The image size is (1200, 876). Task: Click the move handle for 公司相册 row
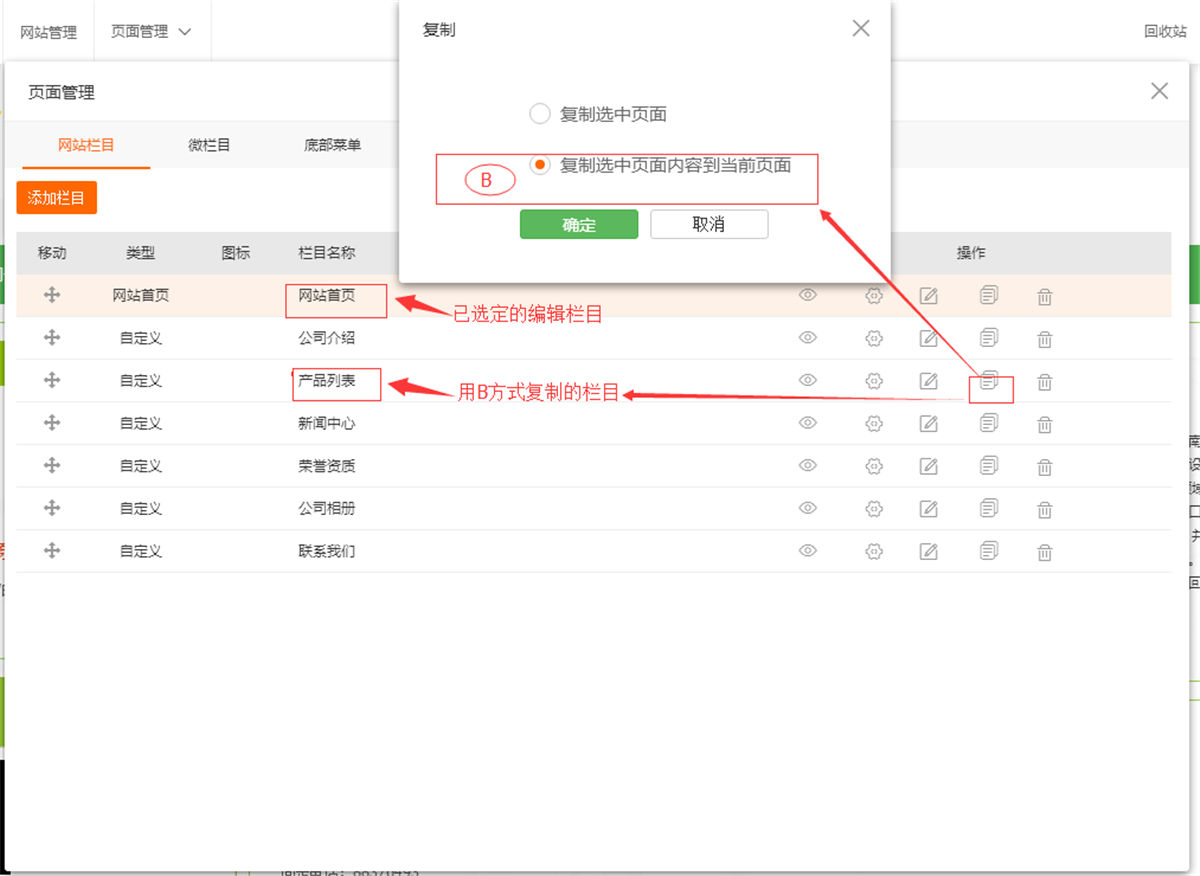pos(52,508)
